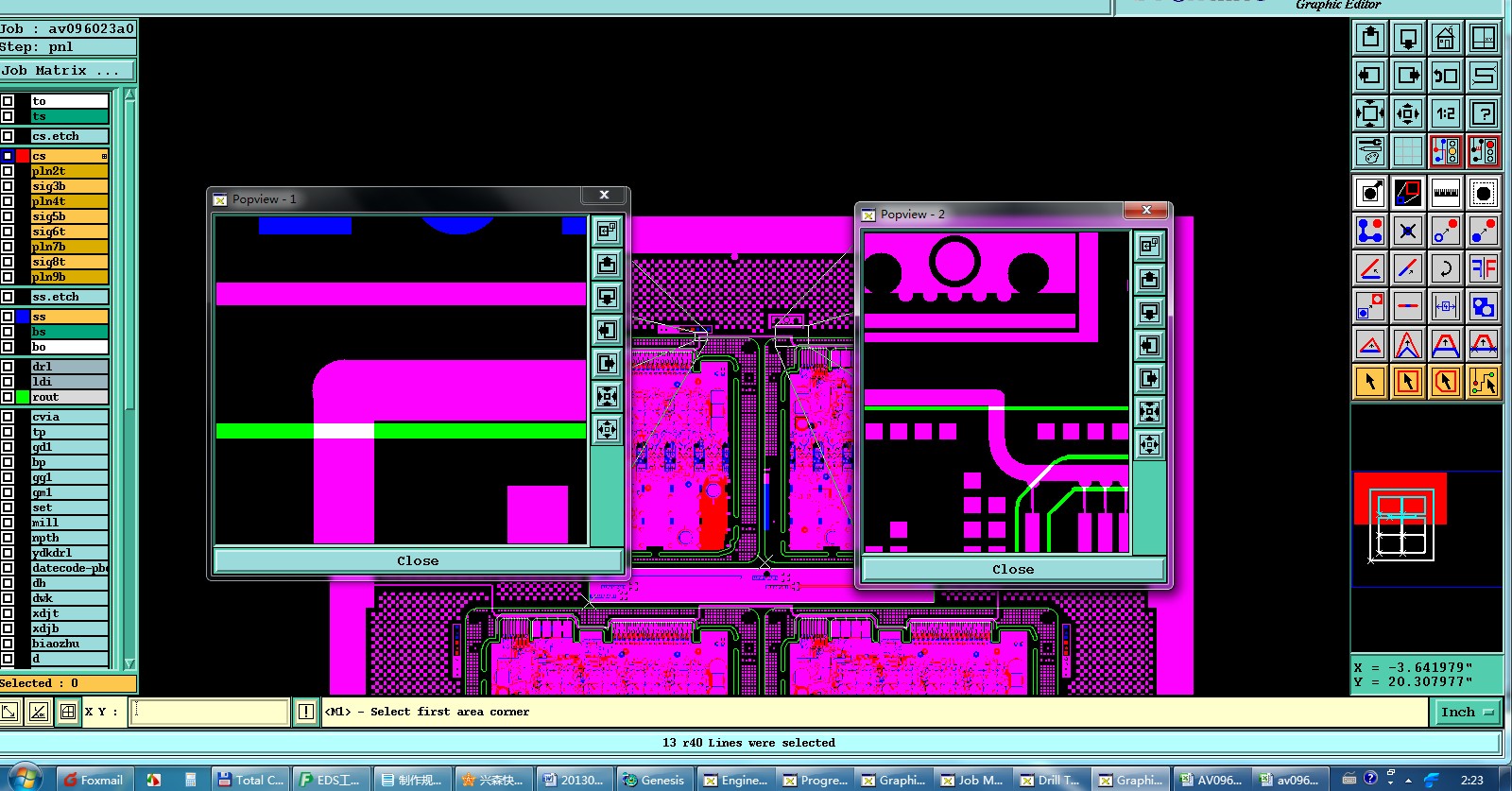Select the net selection tool
The width and height of the screenshot is (1512, 791).
(x=1484, y=382)
